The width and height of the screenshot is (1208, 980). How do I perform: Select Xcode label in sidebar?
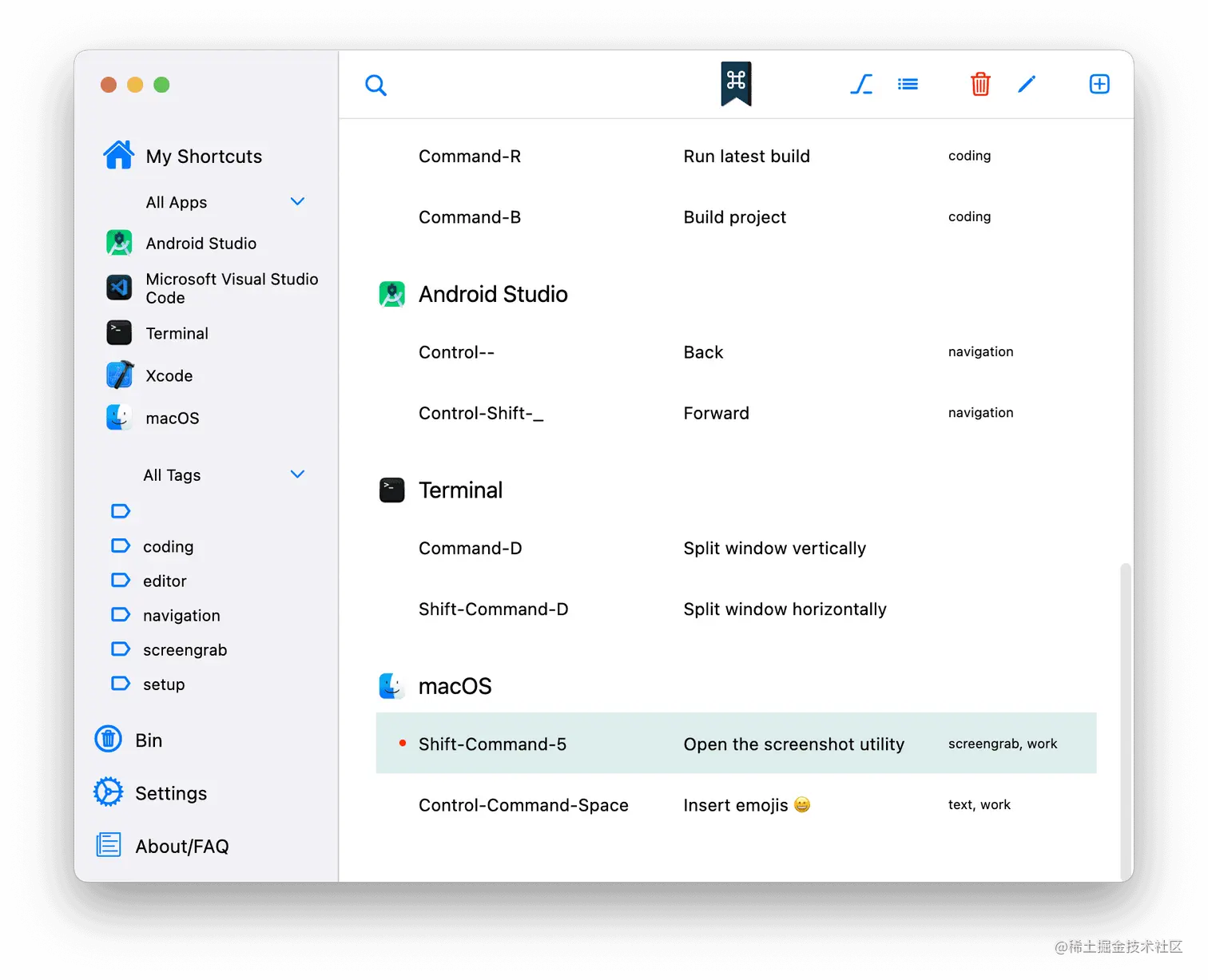pos(169,376)
